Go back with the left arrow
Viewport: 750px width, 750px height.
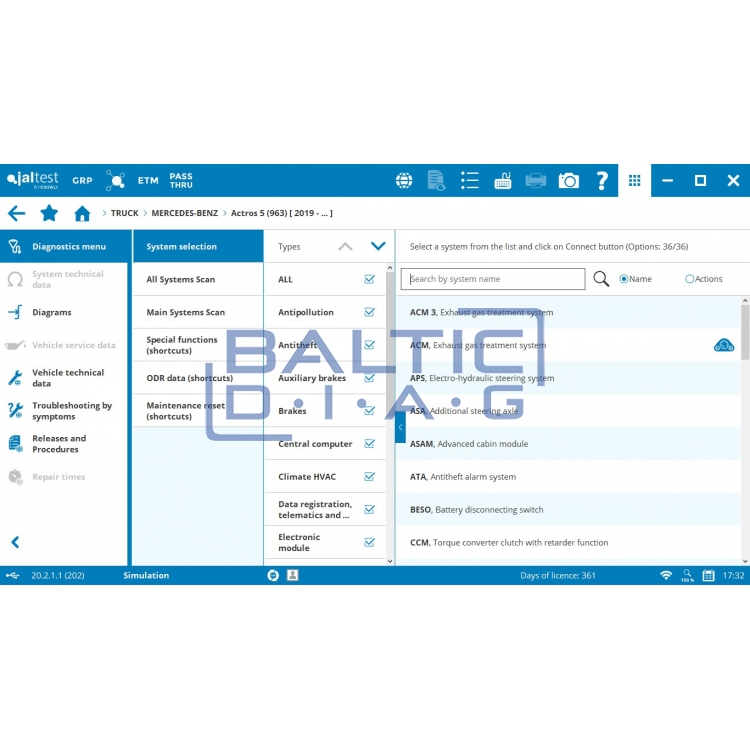17,213
